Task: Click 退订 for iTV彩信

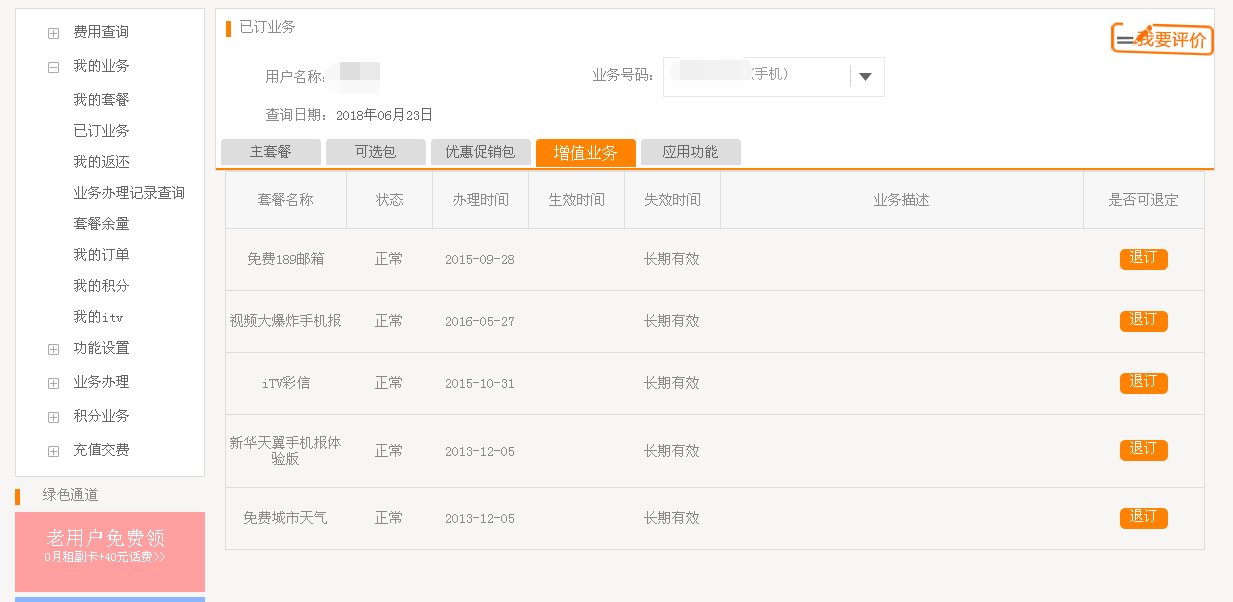Action: (x=1143, y=382)
